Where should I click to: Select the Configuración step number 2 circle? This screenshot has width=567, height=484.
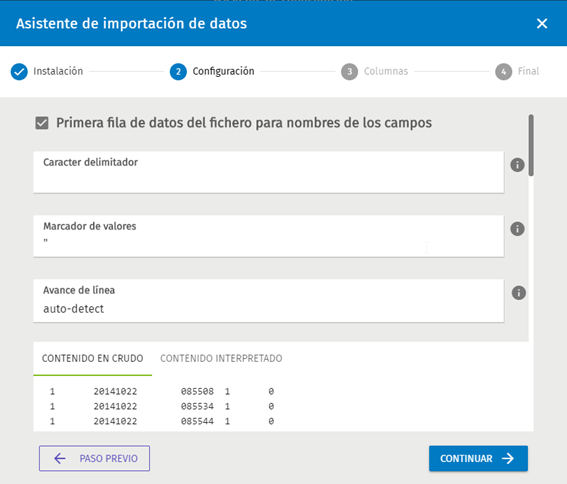tap(178, 72)
